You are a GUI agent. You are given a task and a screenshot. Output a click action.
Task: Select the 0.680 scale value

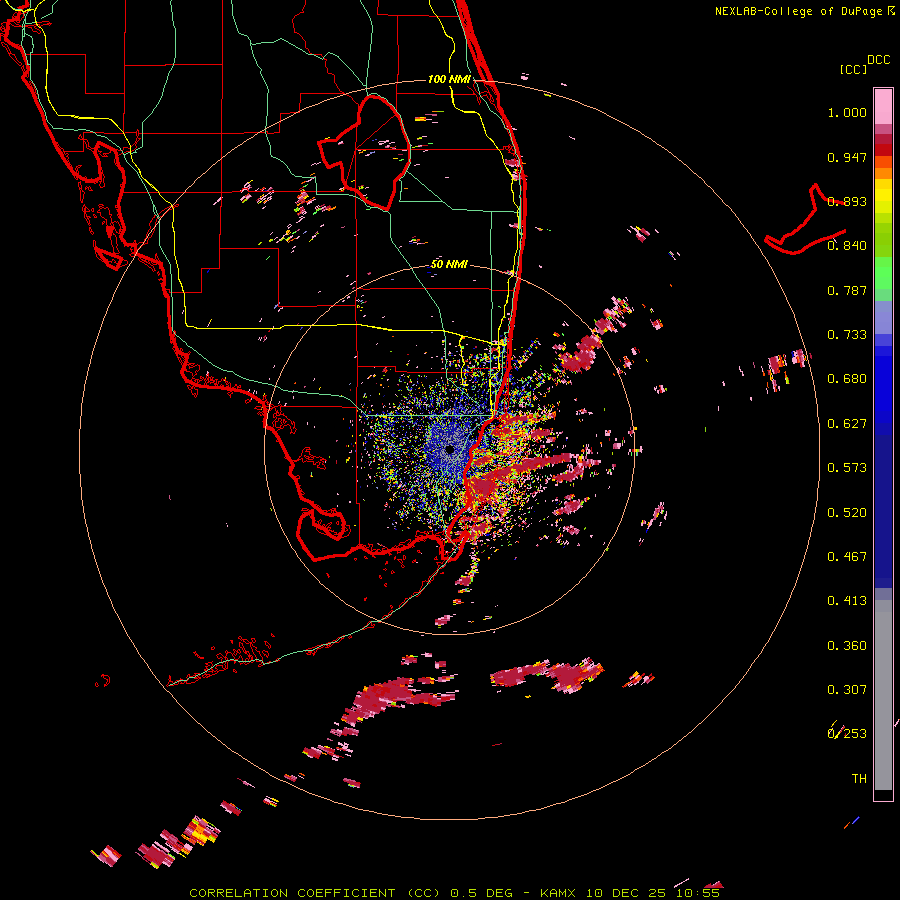tap(847, 379)
